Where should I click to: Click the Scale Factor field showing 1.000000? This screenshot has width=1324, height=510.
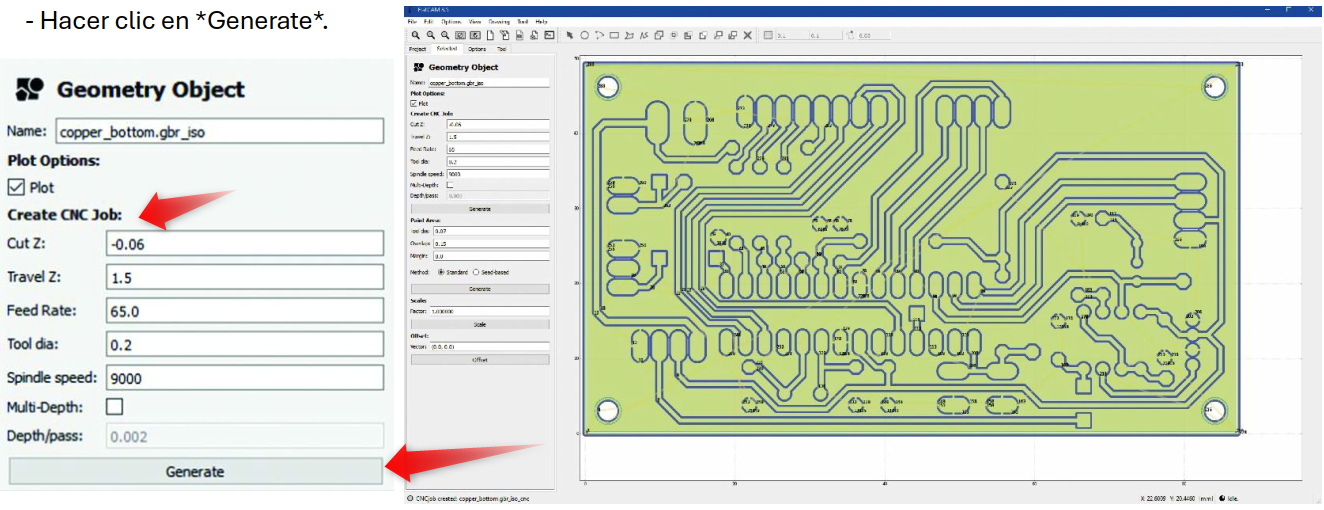click(491, 311)
